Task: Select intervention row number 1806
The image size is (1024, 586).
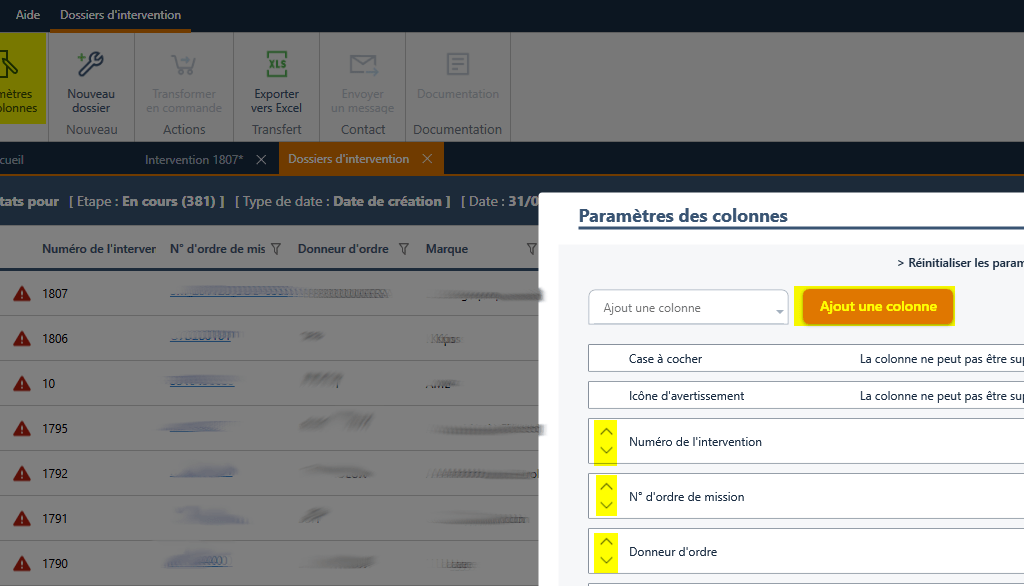Action: coord(55,339)
